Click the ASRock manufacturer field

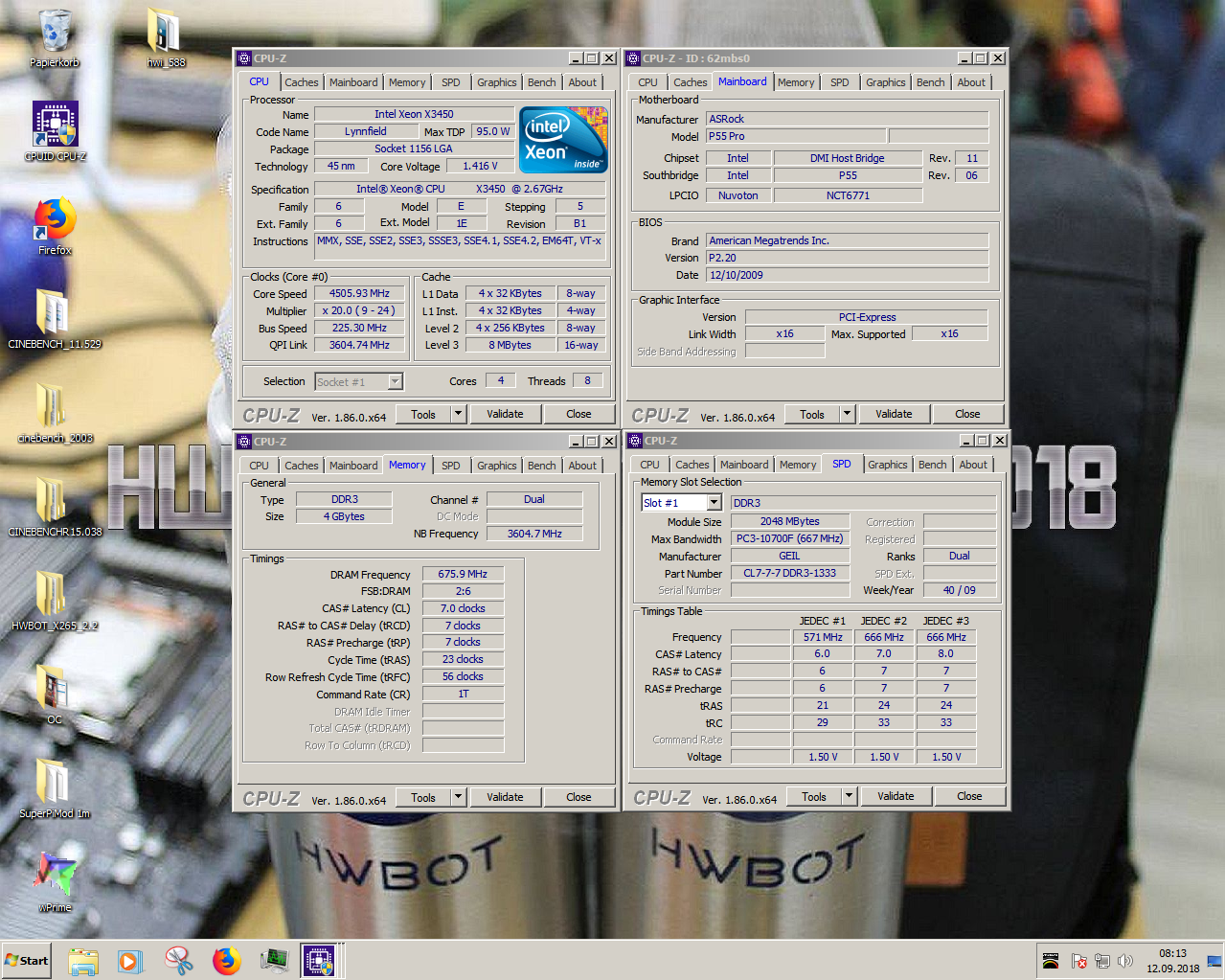[x=847, y=119]
